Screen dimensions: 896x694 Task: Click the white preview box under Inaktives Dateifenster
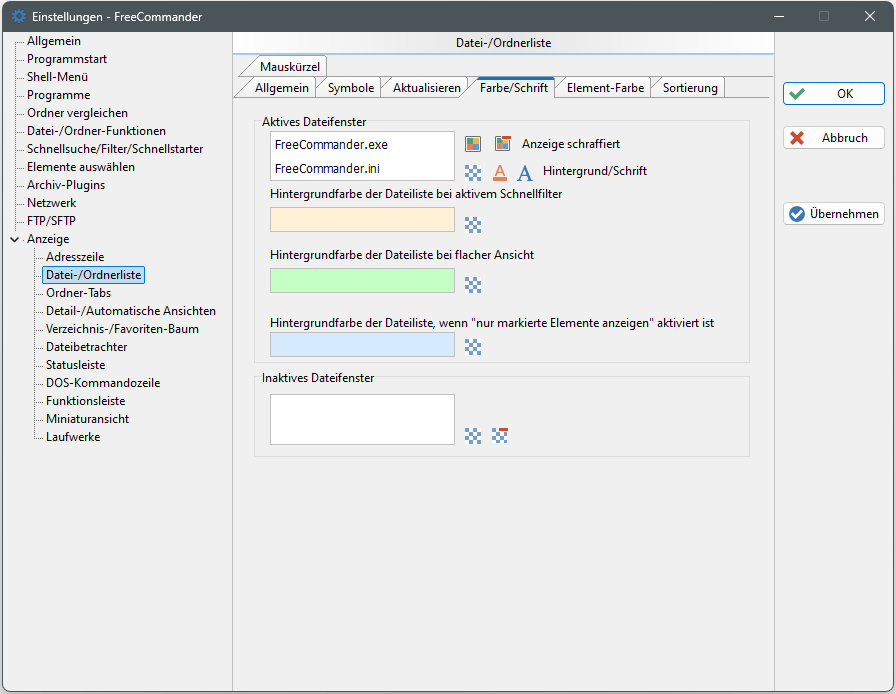362,419
